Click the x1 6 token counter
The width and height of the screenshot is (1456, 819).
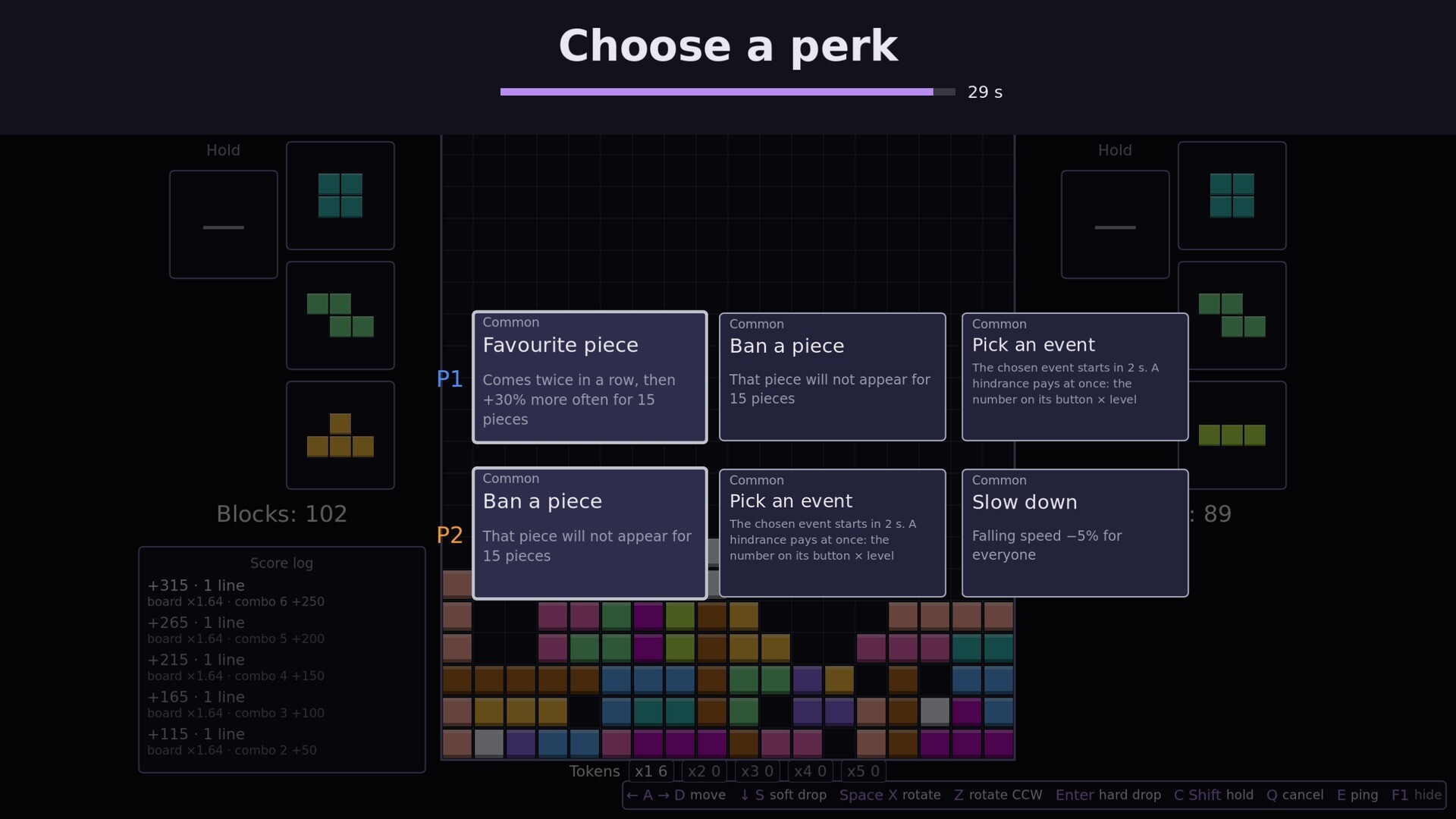[651, 771]
